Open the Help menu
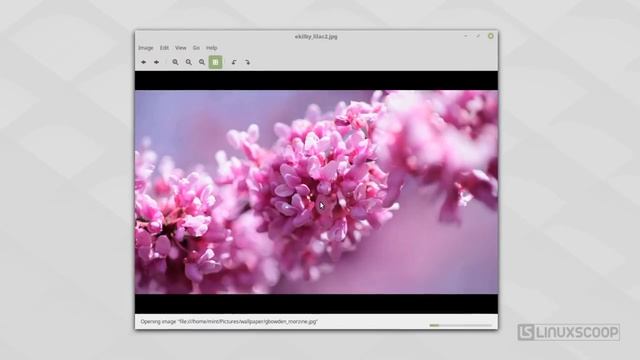This screenshot has height=360, width=640. 211,48
